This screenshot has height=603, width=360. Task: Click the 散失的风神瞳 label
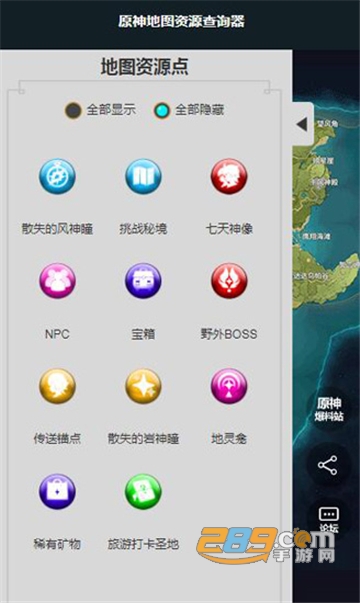57,229
